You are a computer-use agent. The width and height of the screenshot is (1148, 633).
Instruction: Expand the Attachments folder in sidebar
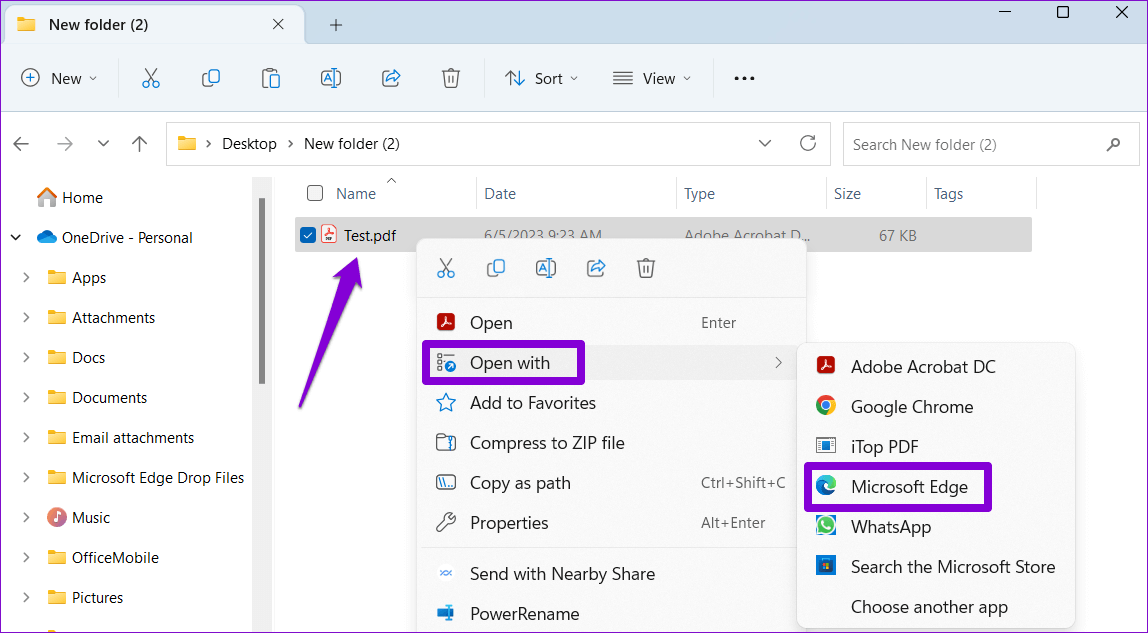click(26, 318)
